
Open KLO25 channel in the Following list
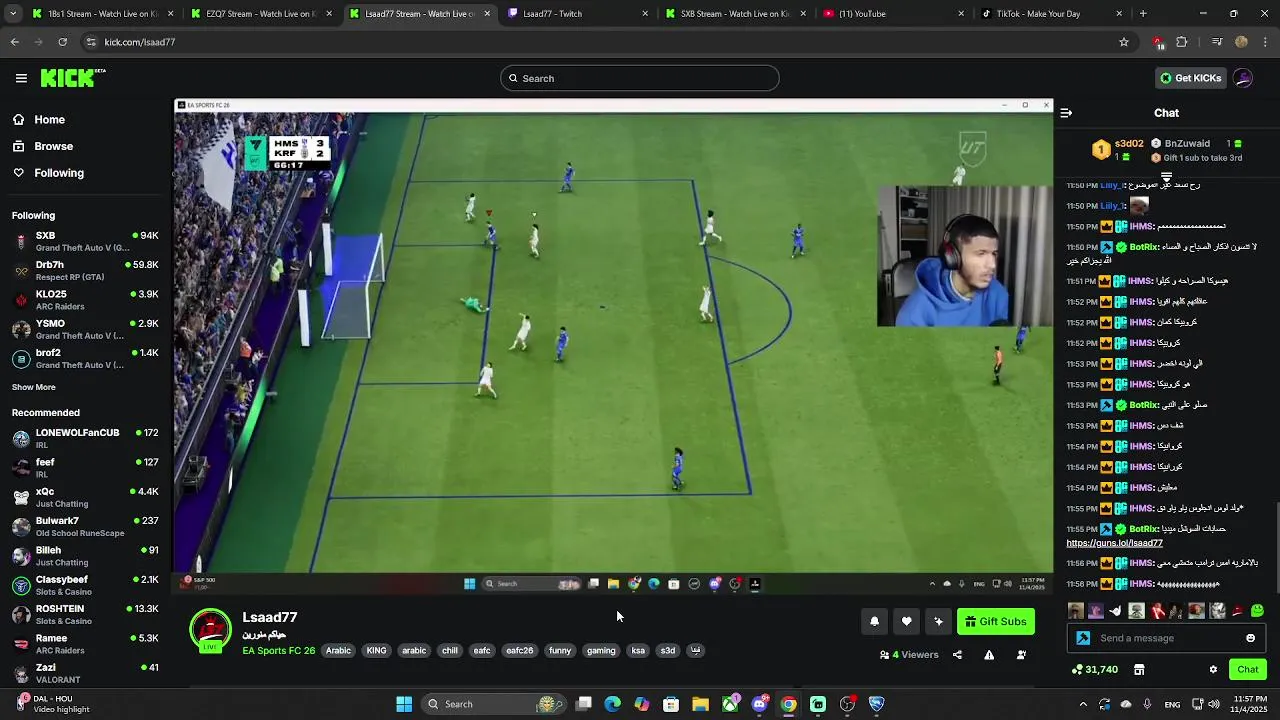[x=86, y=300]
